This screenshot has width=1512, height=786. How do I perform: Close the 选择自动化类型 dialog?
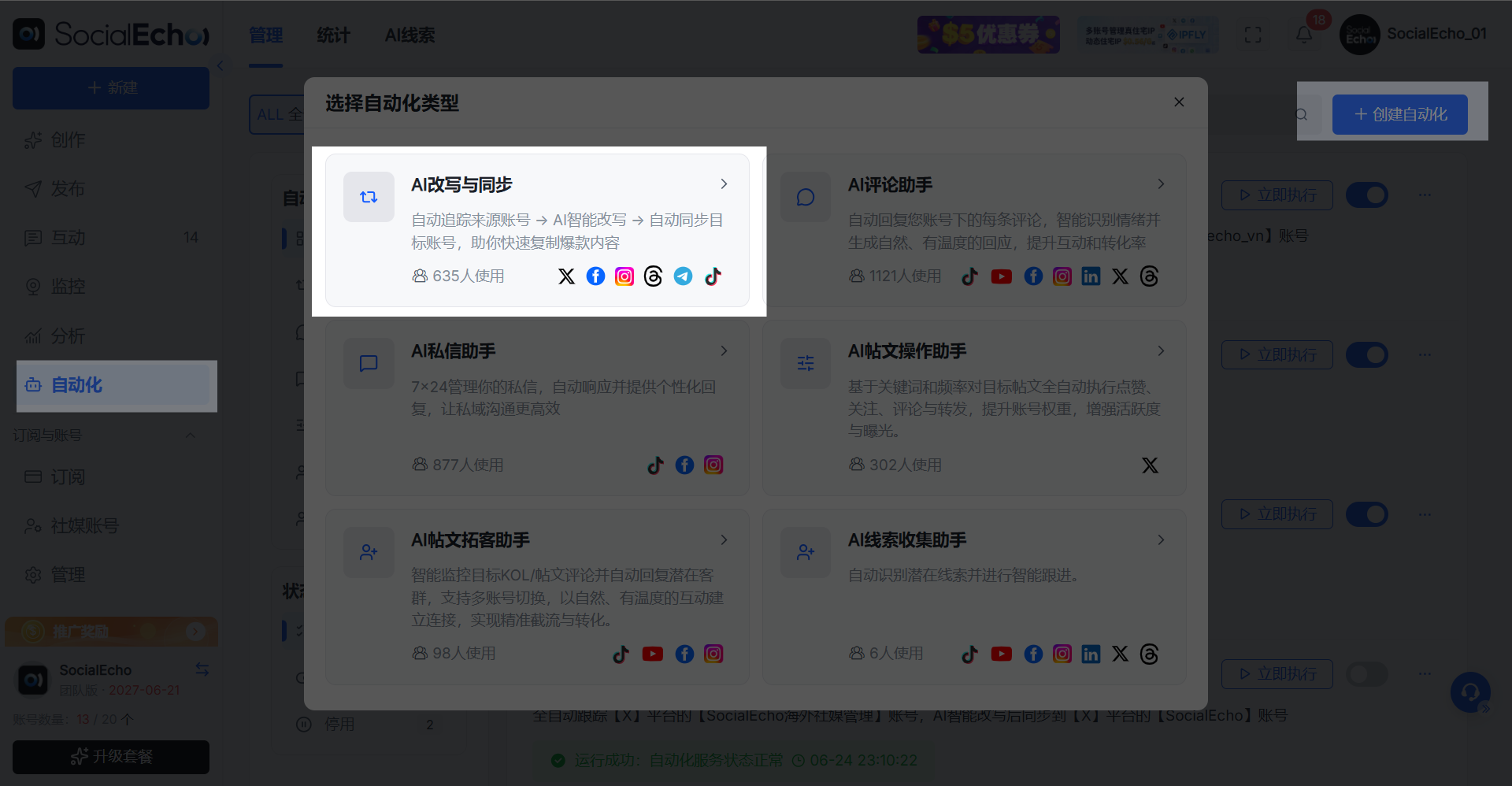coord(1179,102)
